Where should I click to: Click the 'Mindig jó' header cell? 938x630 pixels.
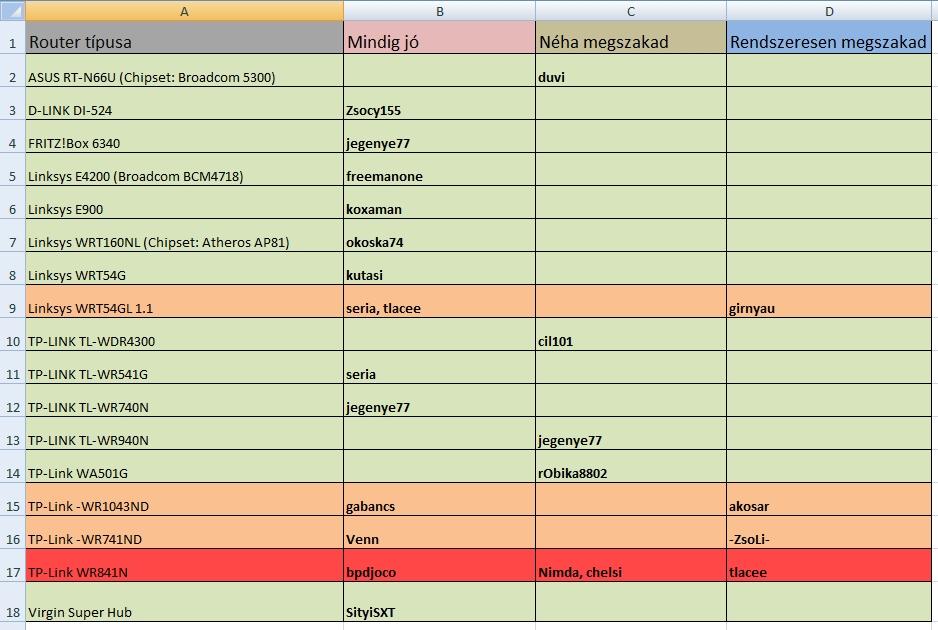[440, 37]
